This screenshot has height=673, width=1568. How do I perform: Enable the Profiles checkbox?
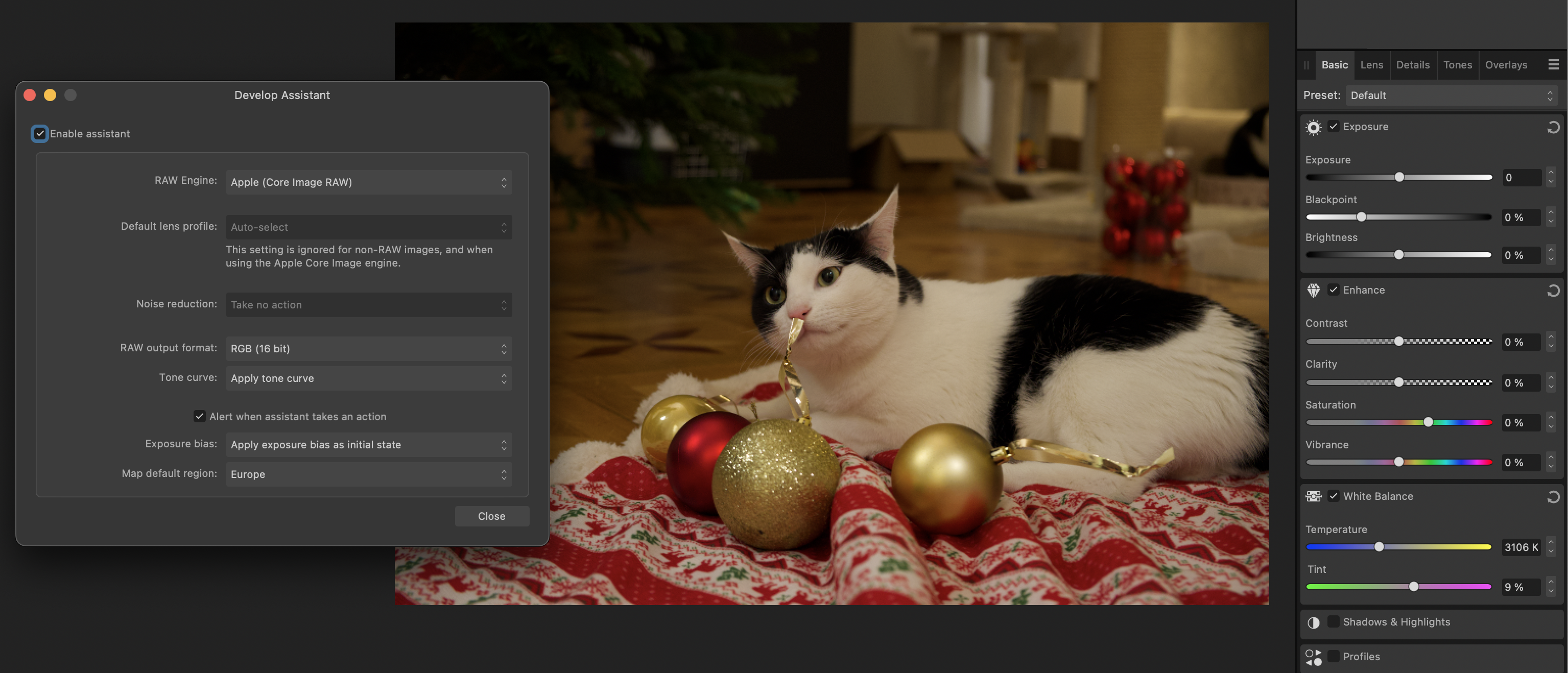[1334, 656]
